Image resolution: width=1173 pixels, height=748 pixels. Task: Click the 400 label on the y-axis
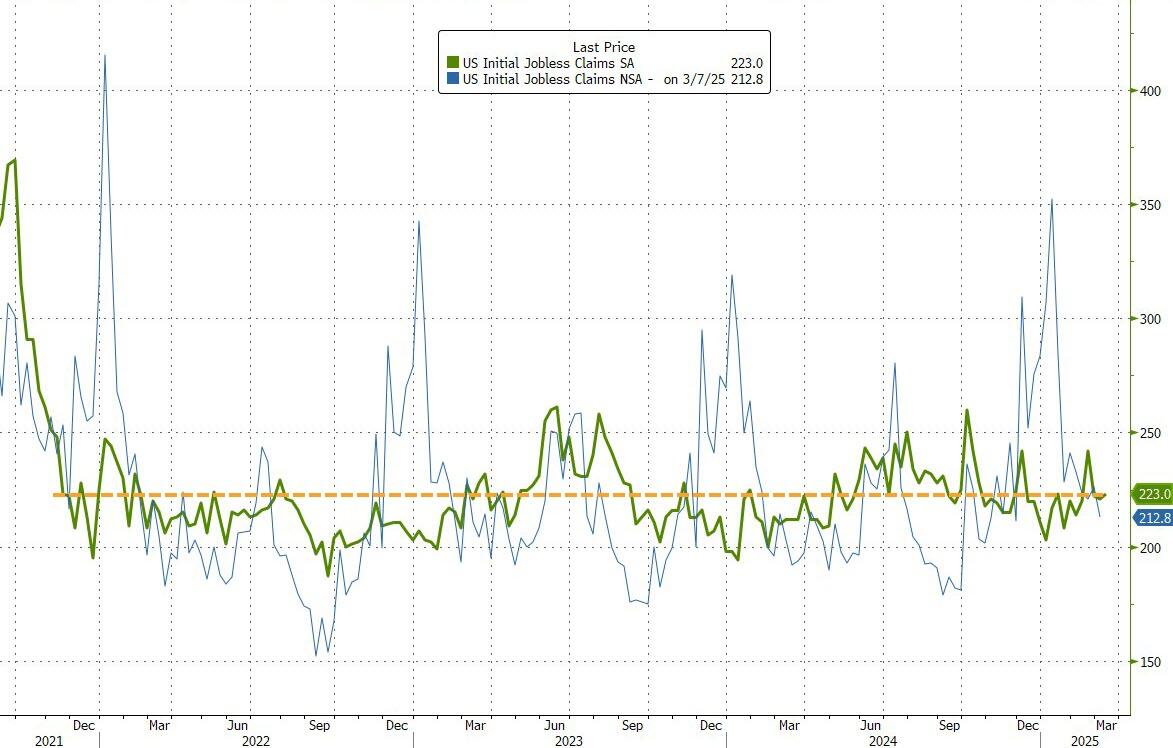1148,91
